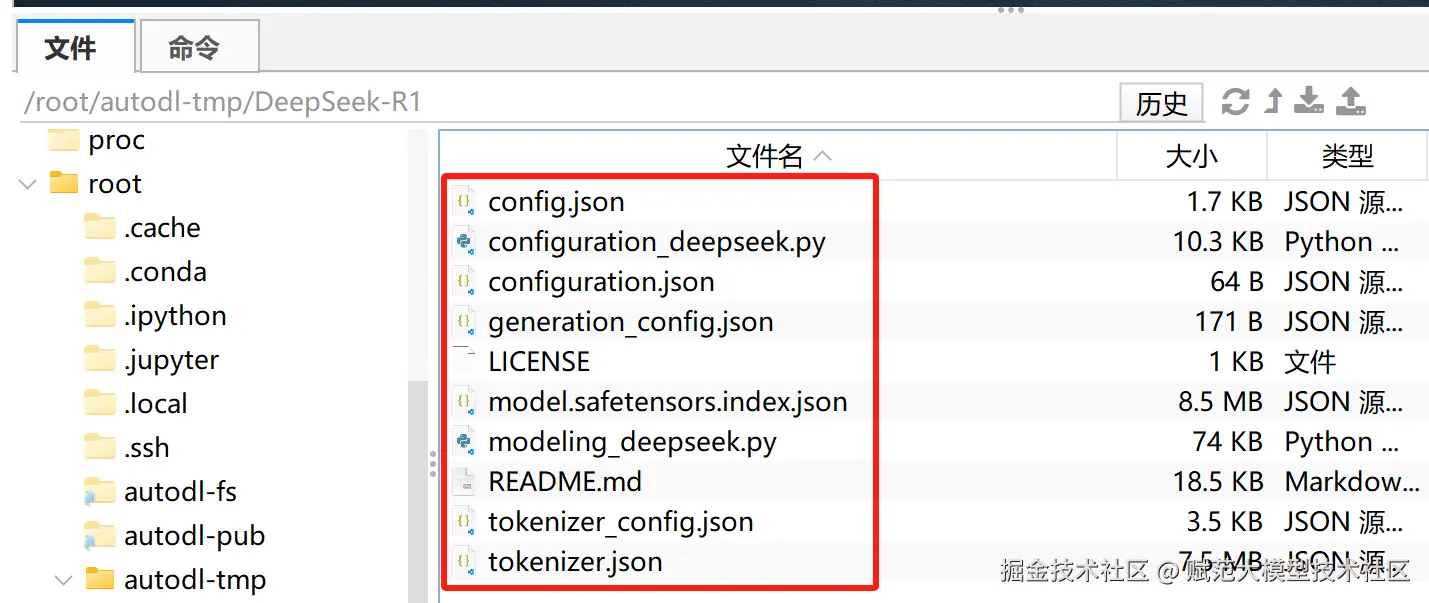This screenshot has width=1429, height=603.
Task: Click the autodl-fs shortcut folder icon
Action: pos(100,492)
